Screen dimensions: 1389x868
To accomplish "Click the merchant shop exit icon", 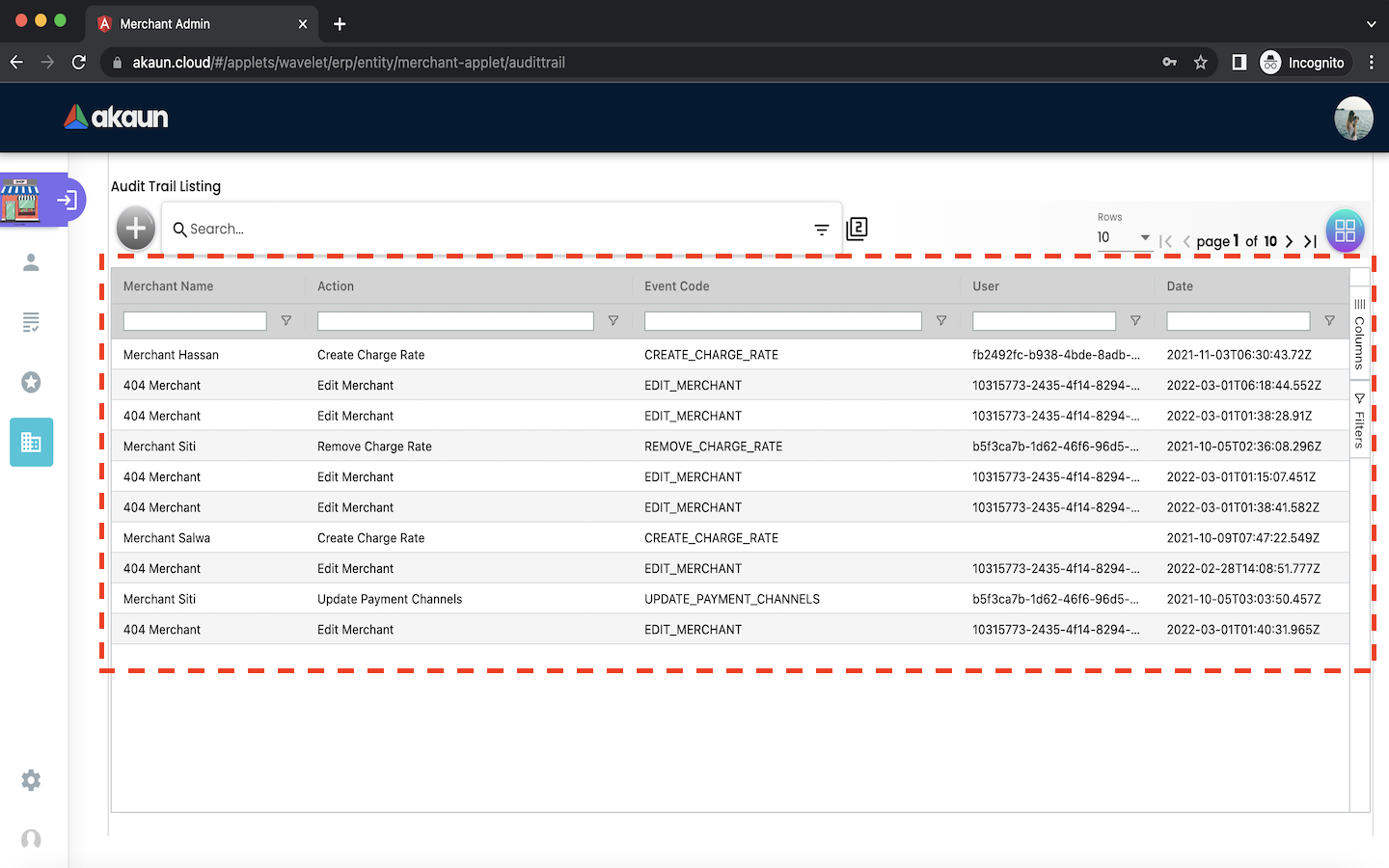I will [x=67, y=201].
